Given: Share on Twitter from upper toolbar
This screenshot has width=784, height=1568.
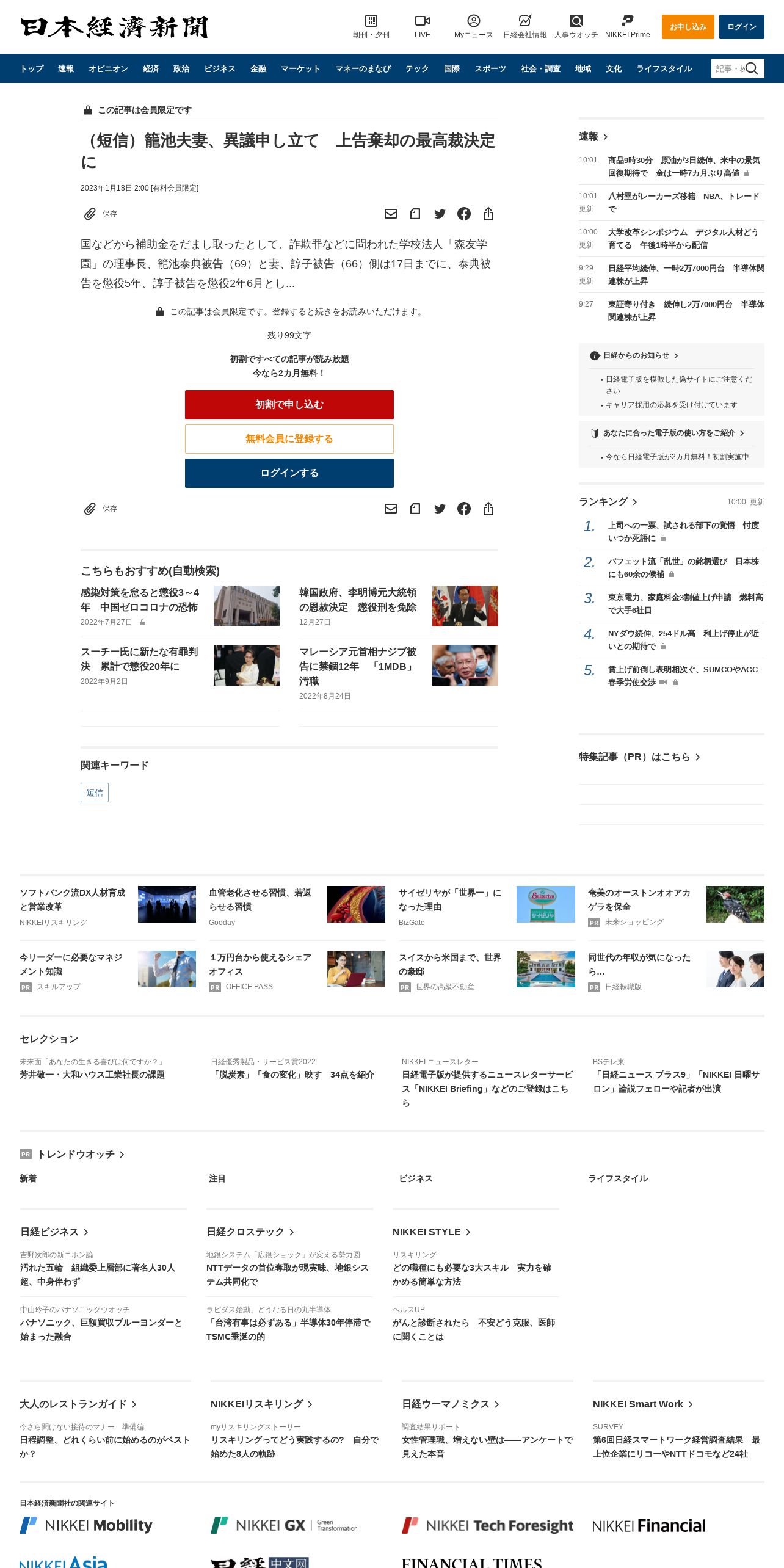Looking at the screenshot, I should (x=440, y=214).
